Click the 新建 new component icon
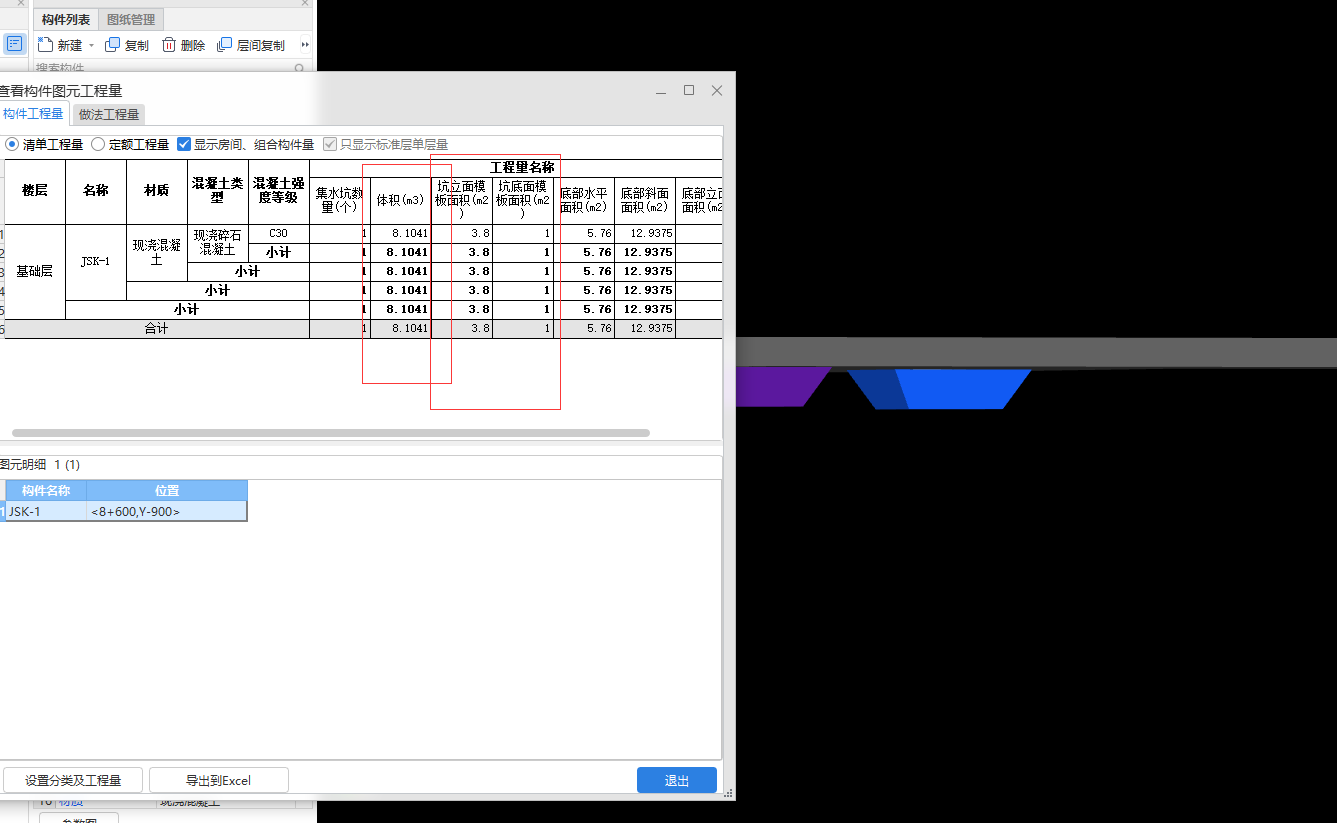 click(45, 45)
